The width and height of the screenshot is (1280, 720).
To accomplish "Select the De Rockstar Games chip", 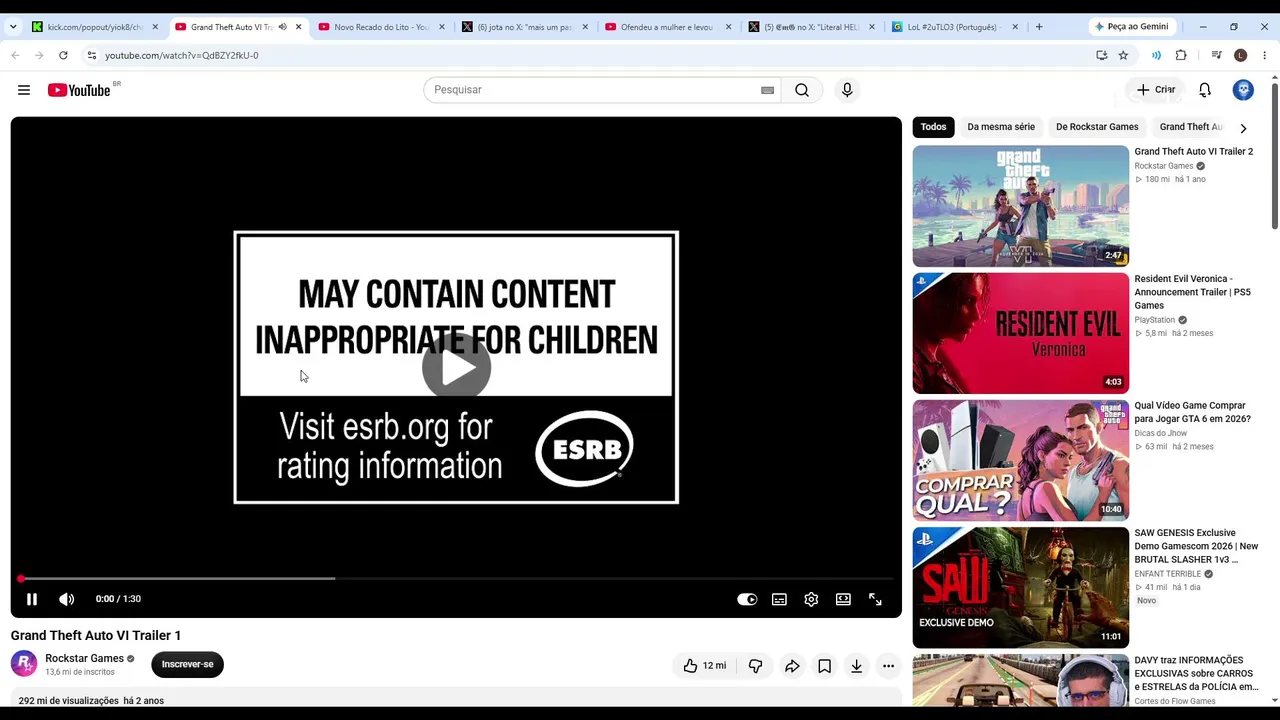I will pyautogui.click(x=1097, y=127).
